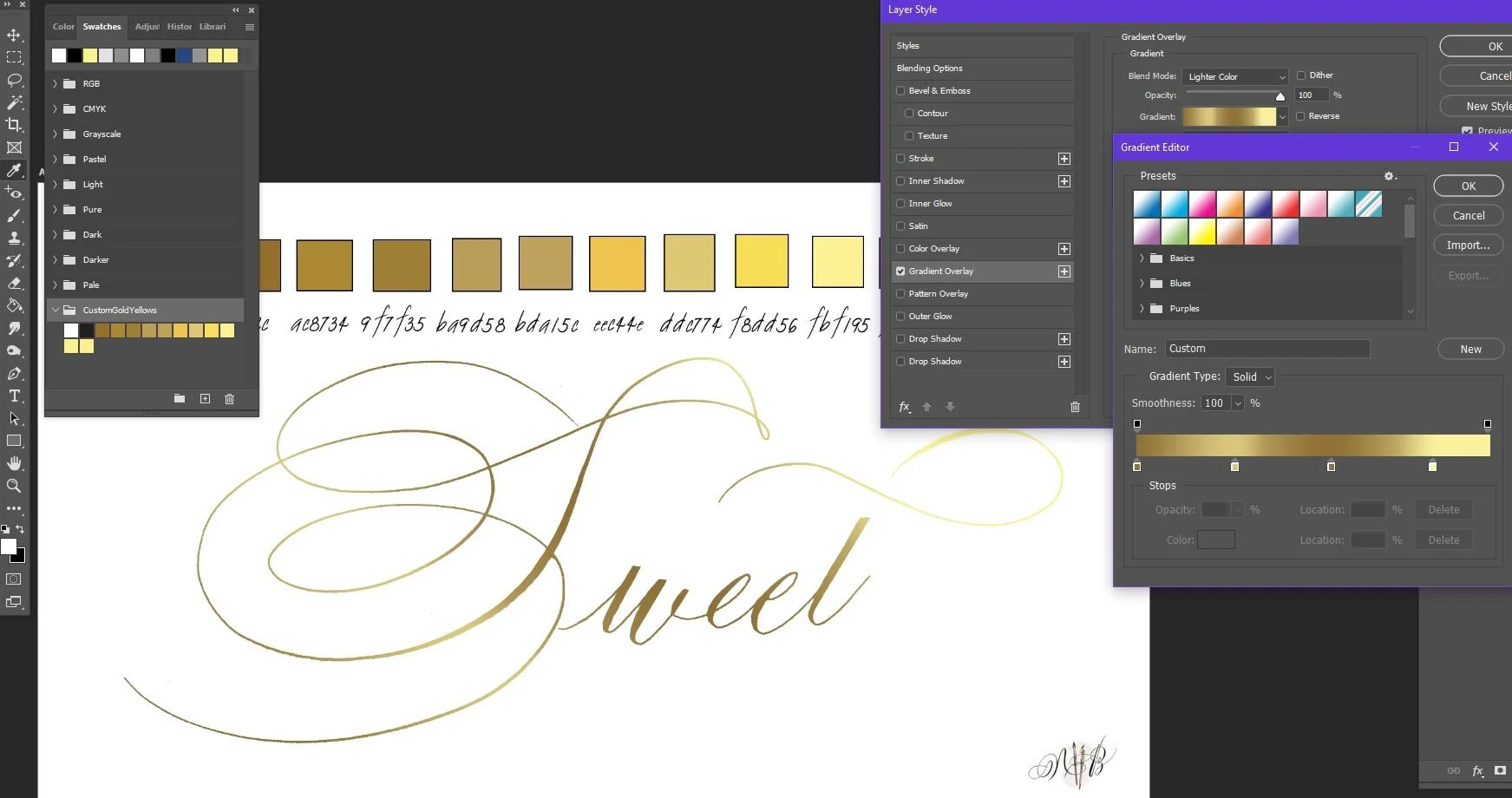1512x798 pixels.
Task: Switch to the Color tab
Action: pyautogui.click(x=62, y=27)
